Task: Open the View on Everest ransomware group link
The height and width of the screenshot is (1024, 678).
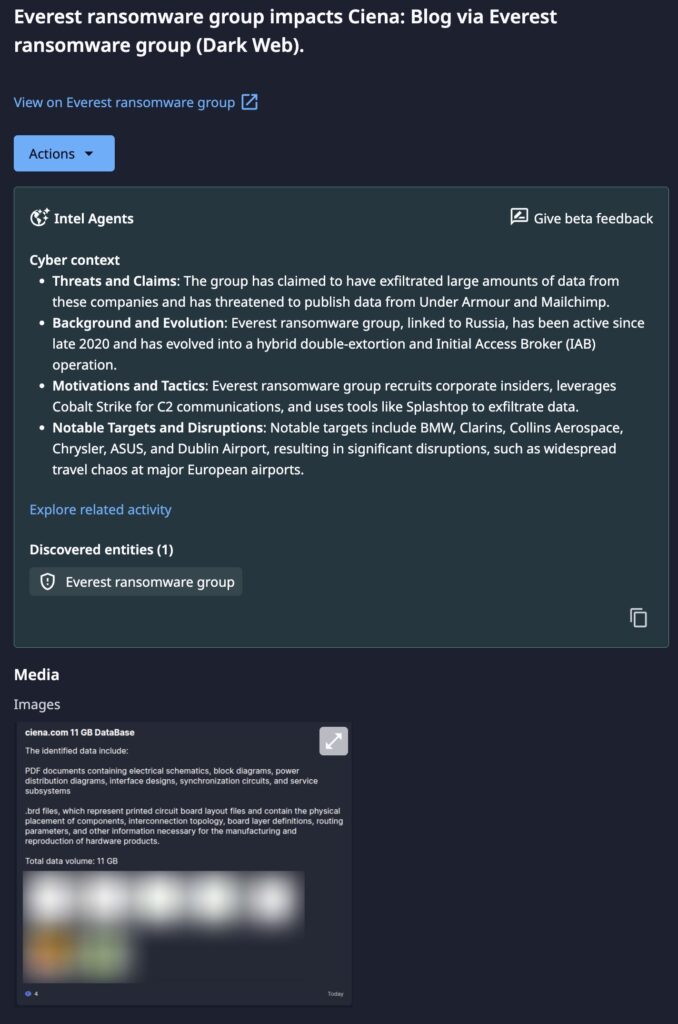Action: tap(124, 102)
